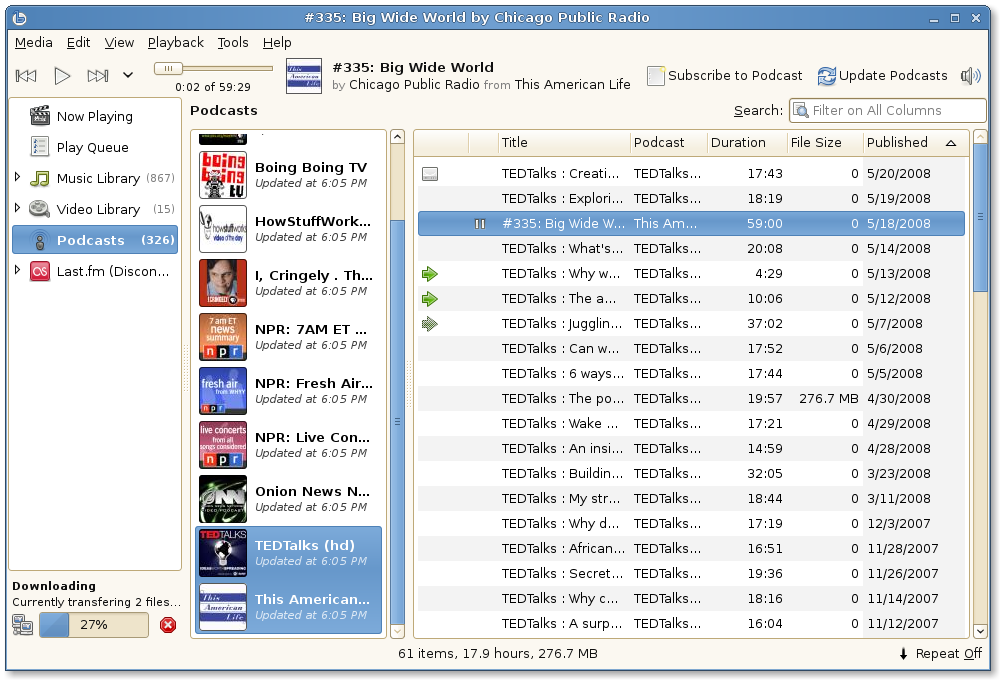The height and width of the screenshot is (680, 1000).
Task: Select TEDTalks episode published 11/12/2007
Action: [691, 624]
